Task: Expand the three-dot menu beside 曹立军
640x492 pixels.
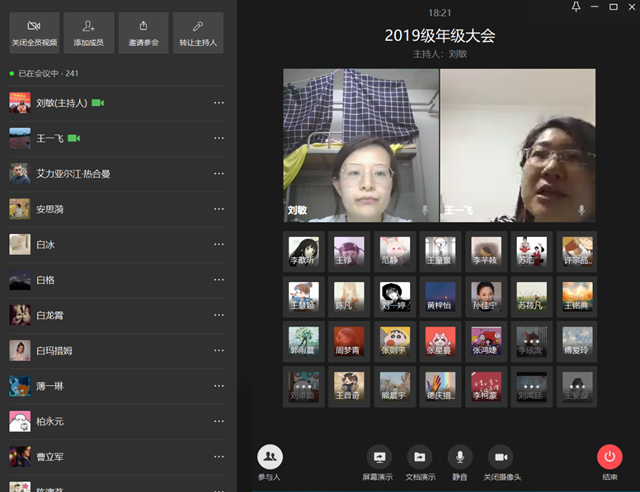Action: [x=219, y=456]
